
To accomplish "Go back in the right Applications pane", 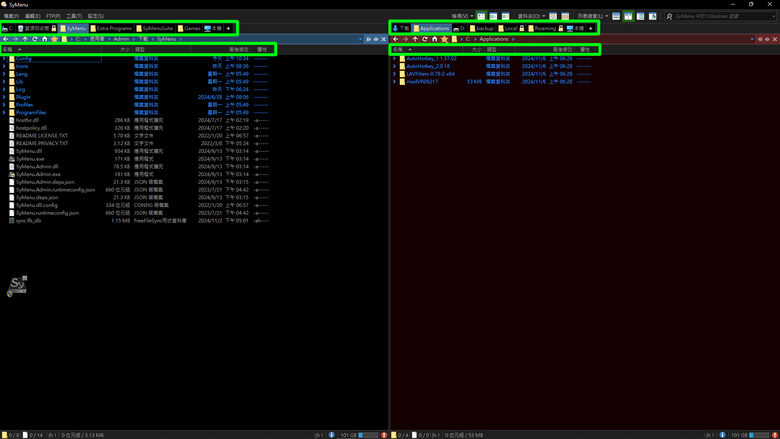I will 395,39.
